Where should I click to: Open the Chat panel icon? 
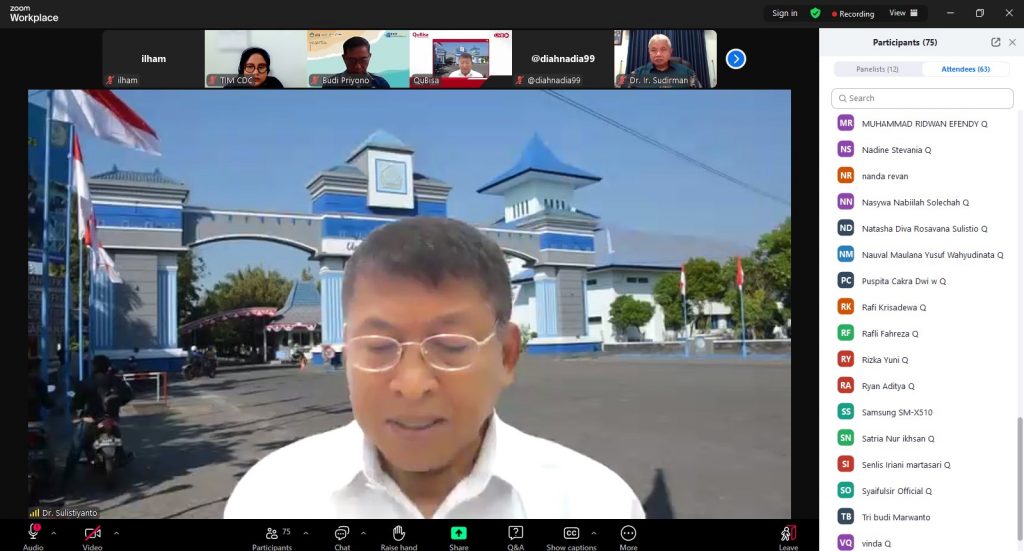tap(342, 533)
